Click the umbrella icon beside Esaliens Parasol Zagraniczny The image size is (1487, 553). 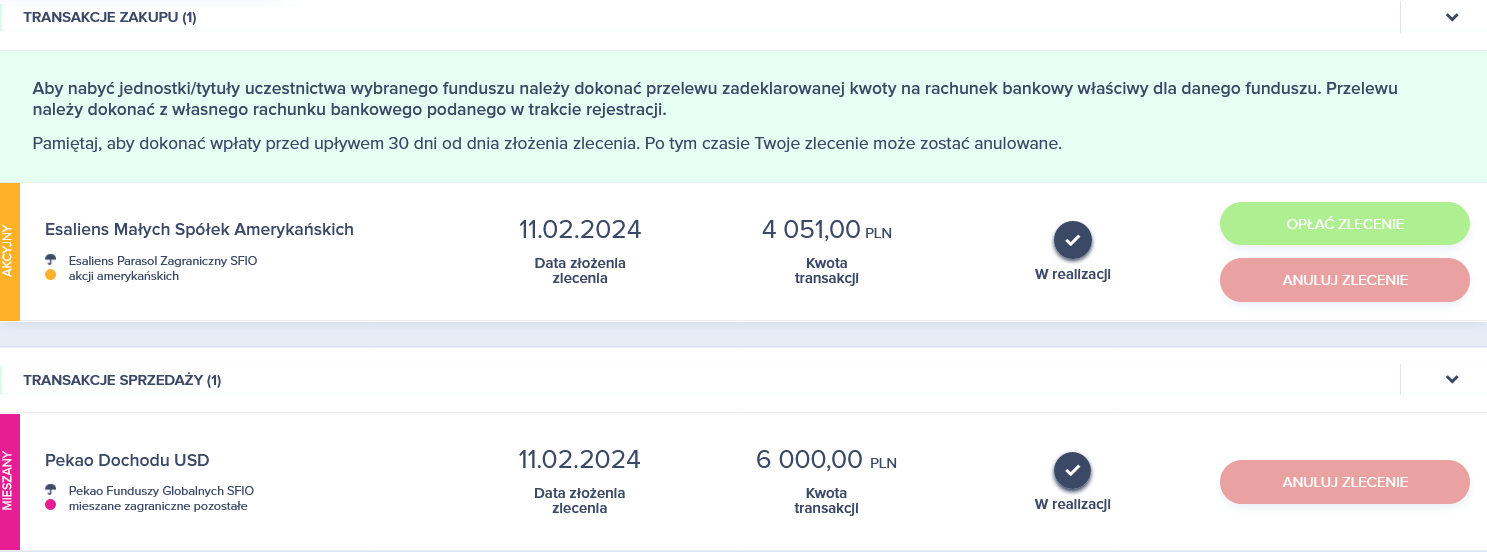click(x=50, y=260)
